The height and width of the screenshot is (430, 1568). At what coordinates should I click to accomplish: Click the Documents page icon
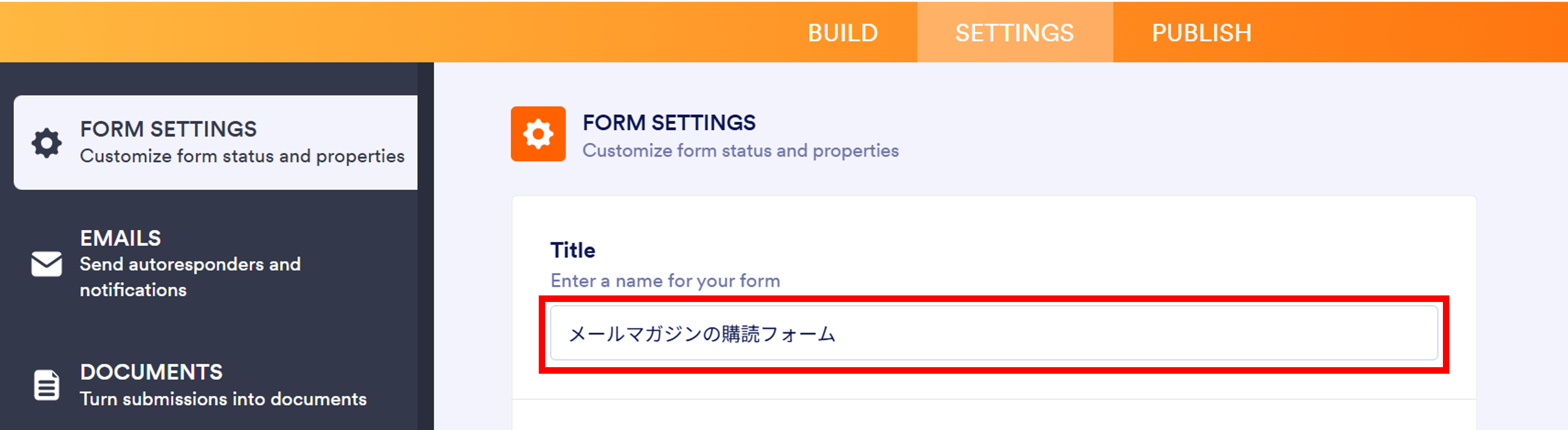pyautogui.click(x=47, y=385)
